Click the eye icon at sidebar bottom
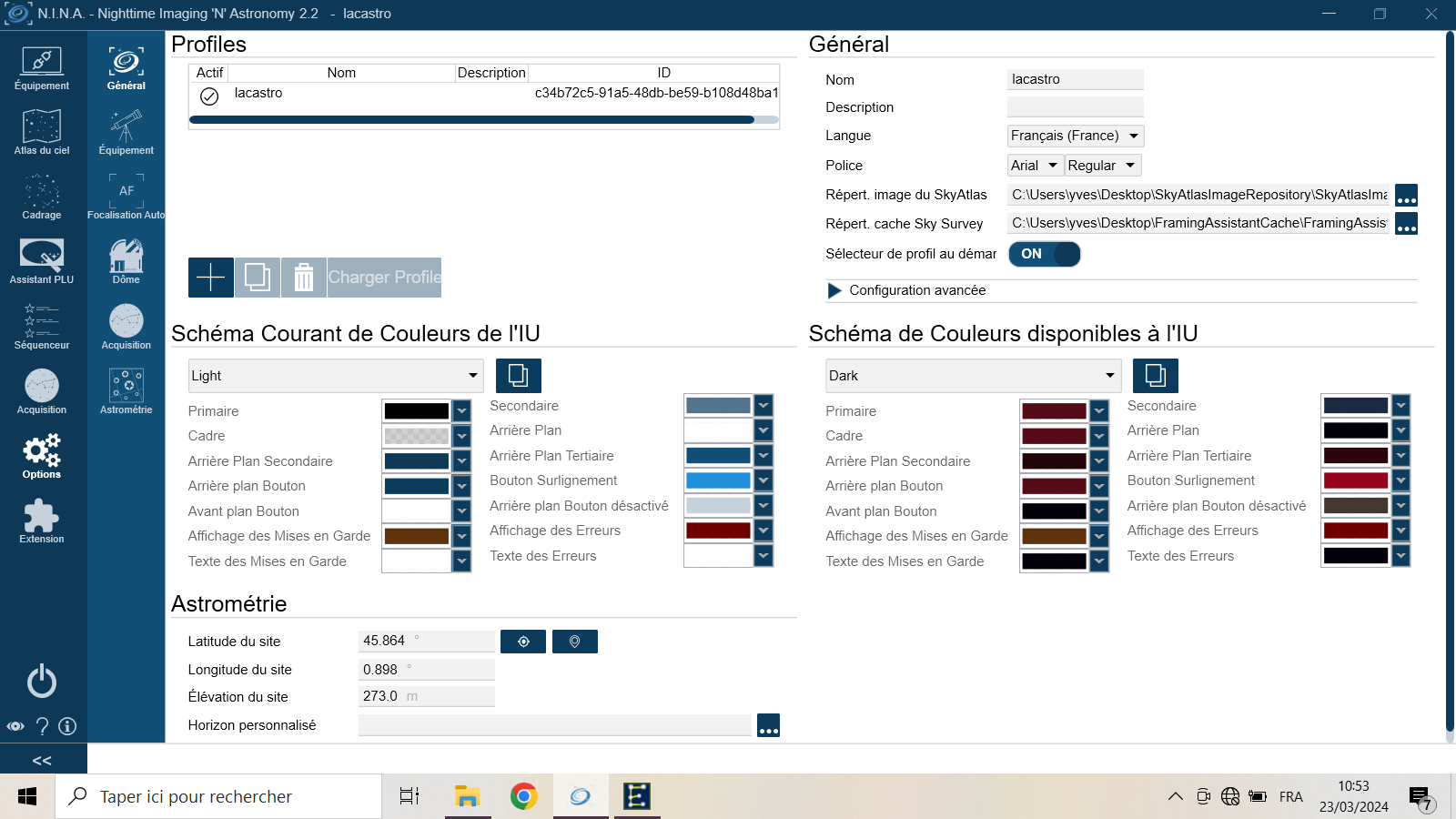 [15, 726]
